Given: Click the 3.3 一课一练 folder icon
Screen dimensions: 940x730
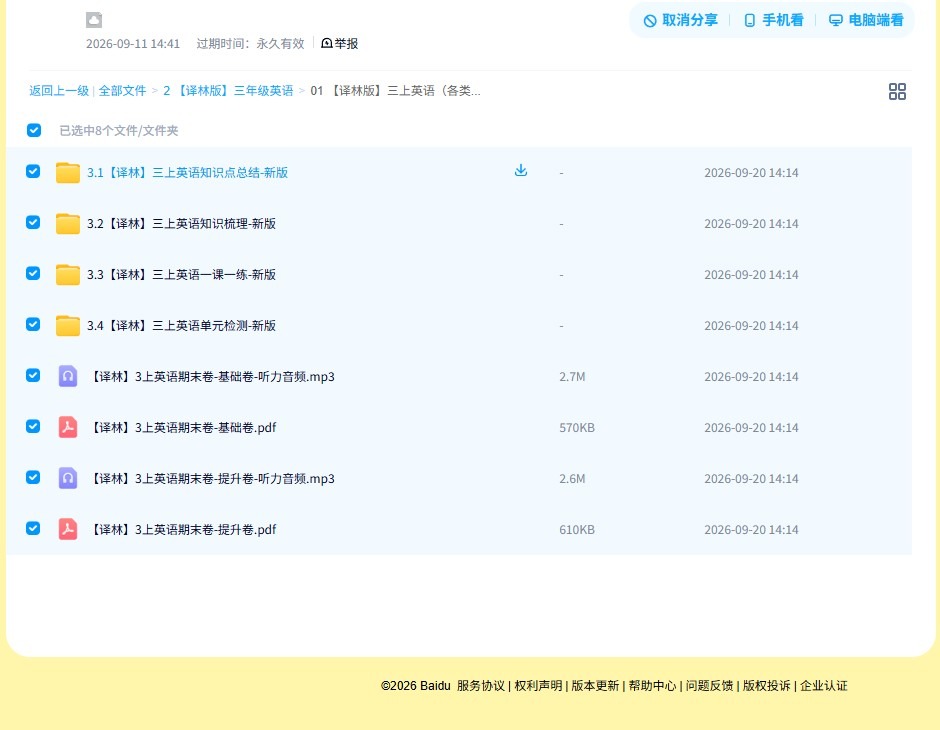Looking at the screenshot, I should (68, 274).
